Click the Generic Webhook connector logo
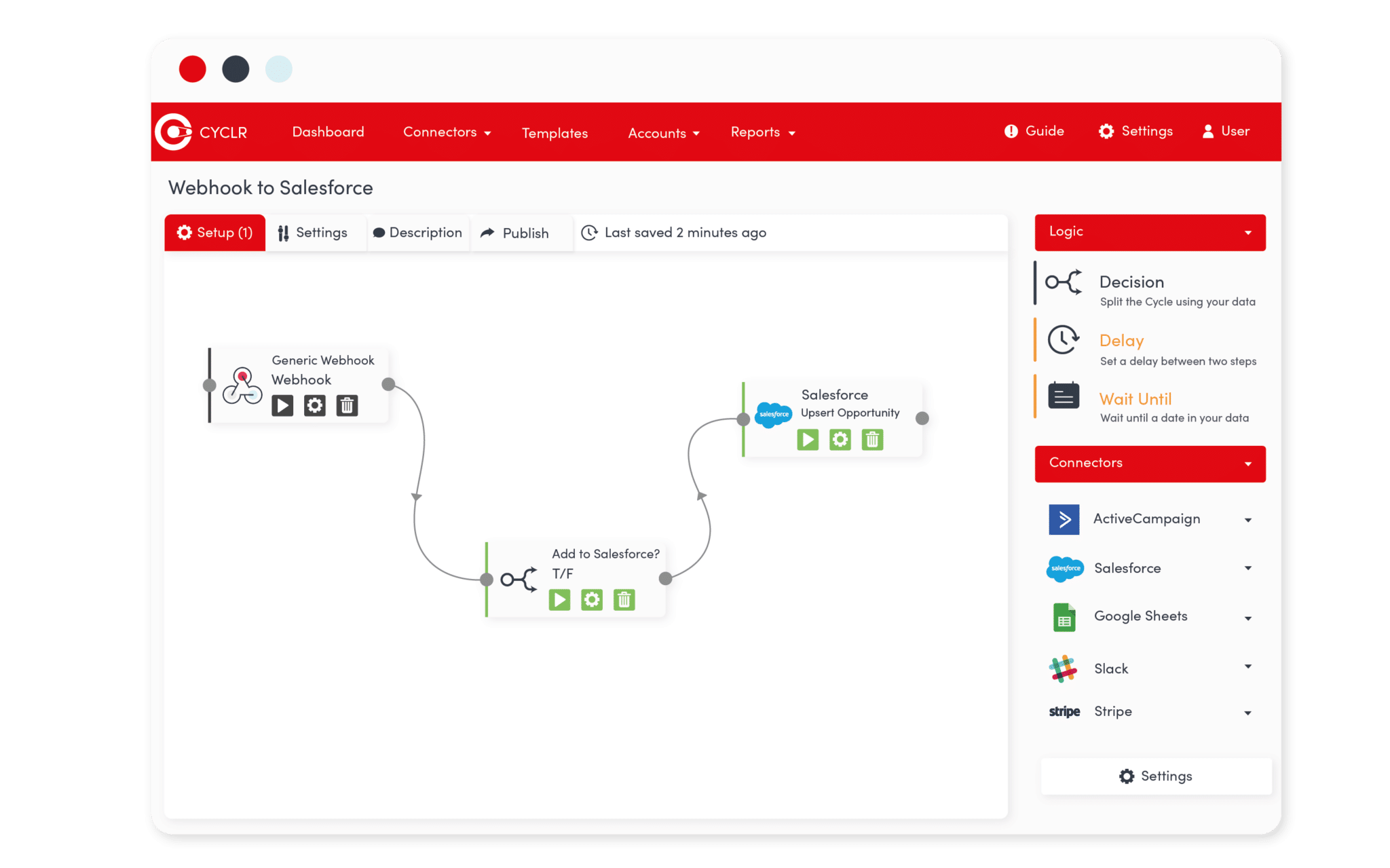 click(x=242, y=385)
